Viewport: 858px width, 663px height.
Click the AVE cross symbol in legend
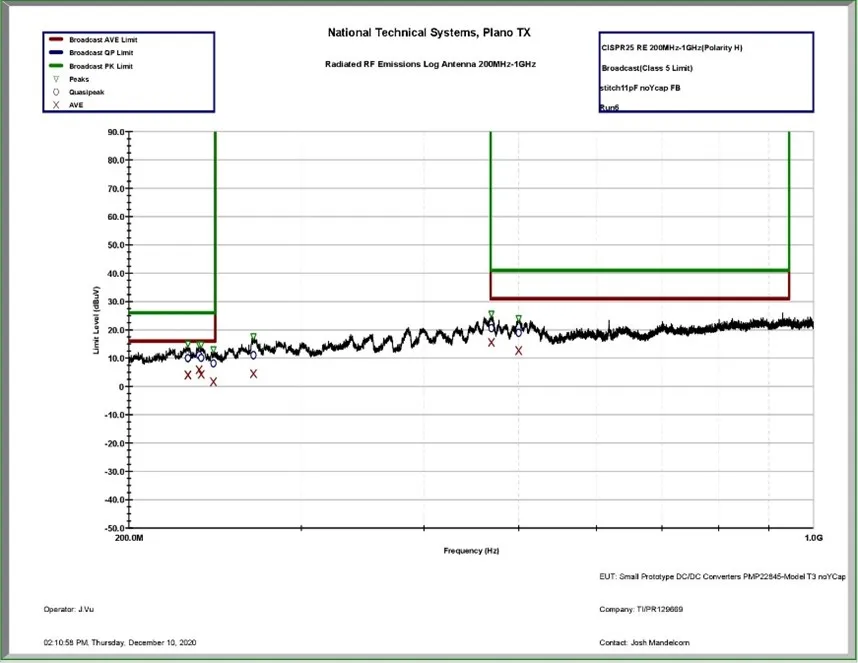click(56, 105)
